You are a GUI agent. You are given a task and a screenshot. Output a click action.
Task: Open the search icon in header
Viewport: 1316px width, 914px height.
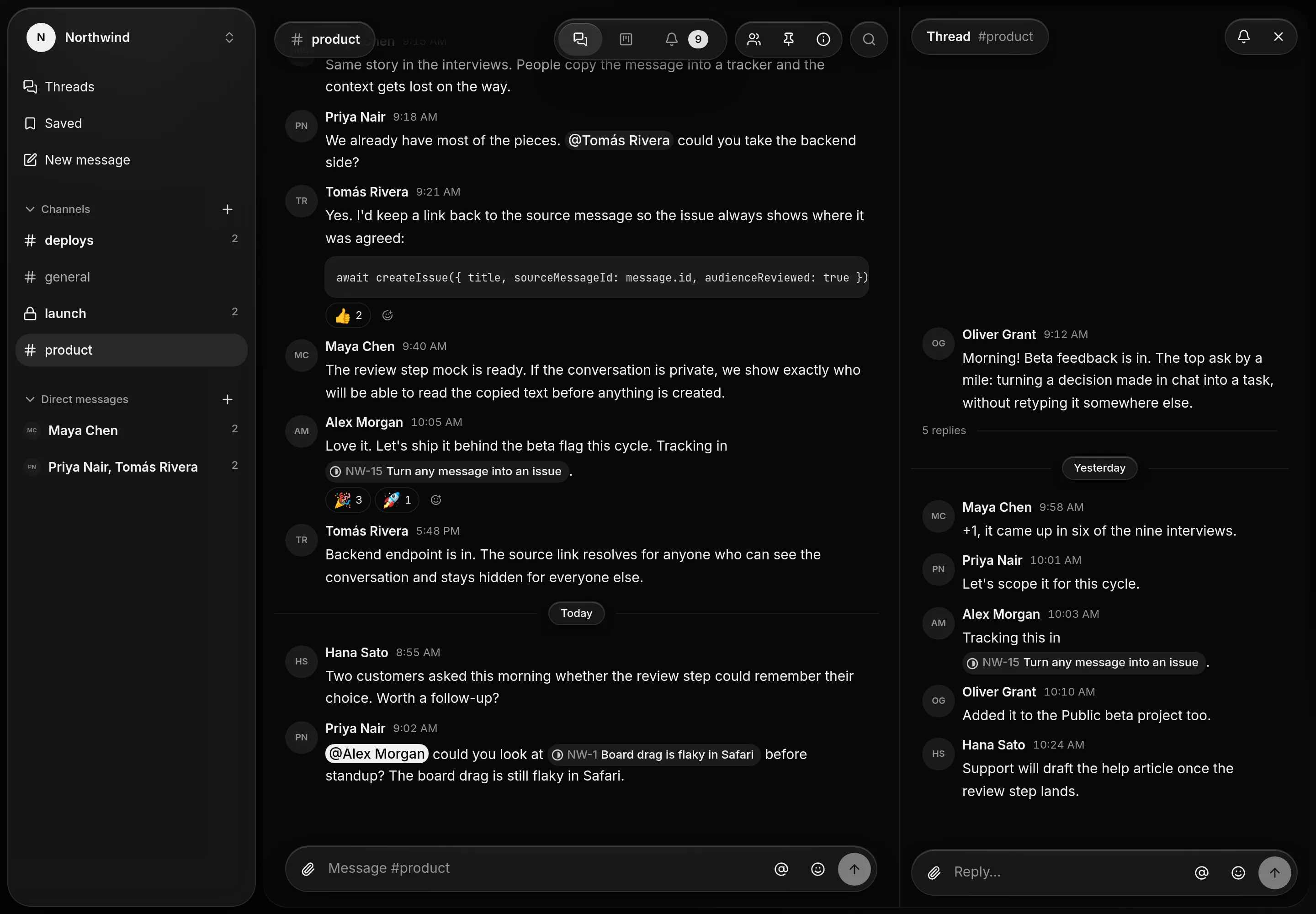click(869, 39)
